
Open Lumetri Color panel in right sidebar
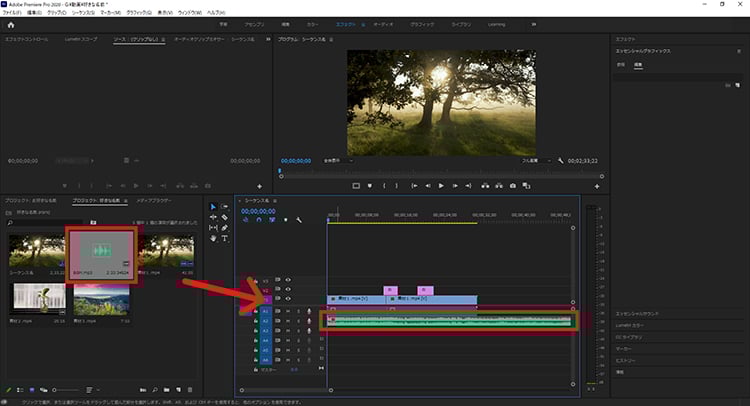click(x=629, y=325)
